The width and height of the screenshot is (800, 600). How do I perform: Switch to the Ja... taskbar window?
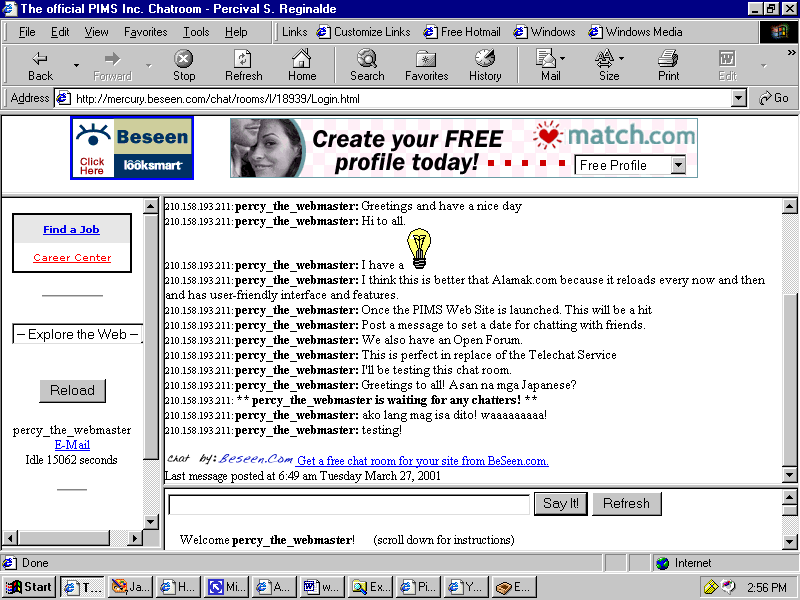pos(131,587)
